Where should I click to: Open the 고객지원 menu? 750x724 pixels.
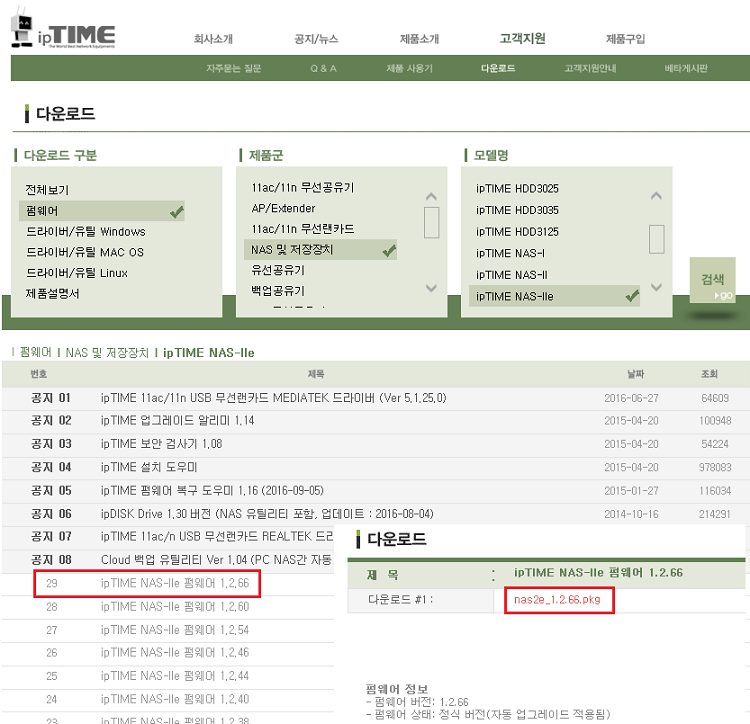click(522, 38)
